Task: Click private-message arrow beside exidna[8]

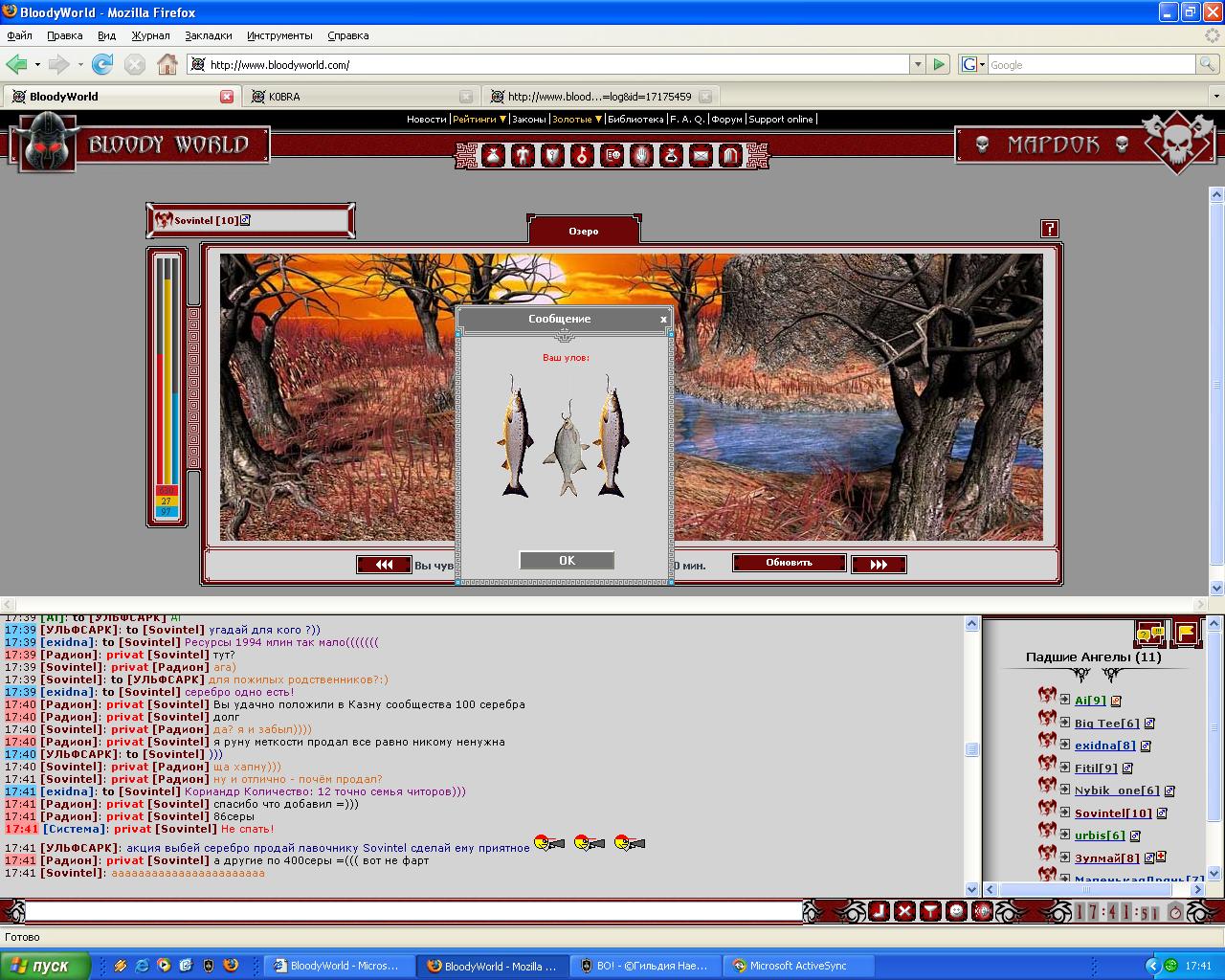Action: point(1065,745)
